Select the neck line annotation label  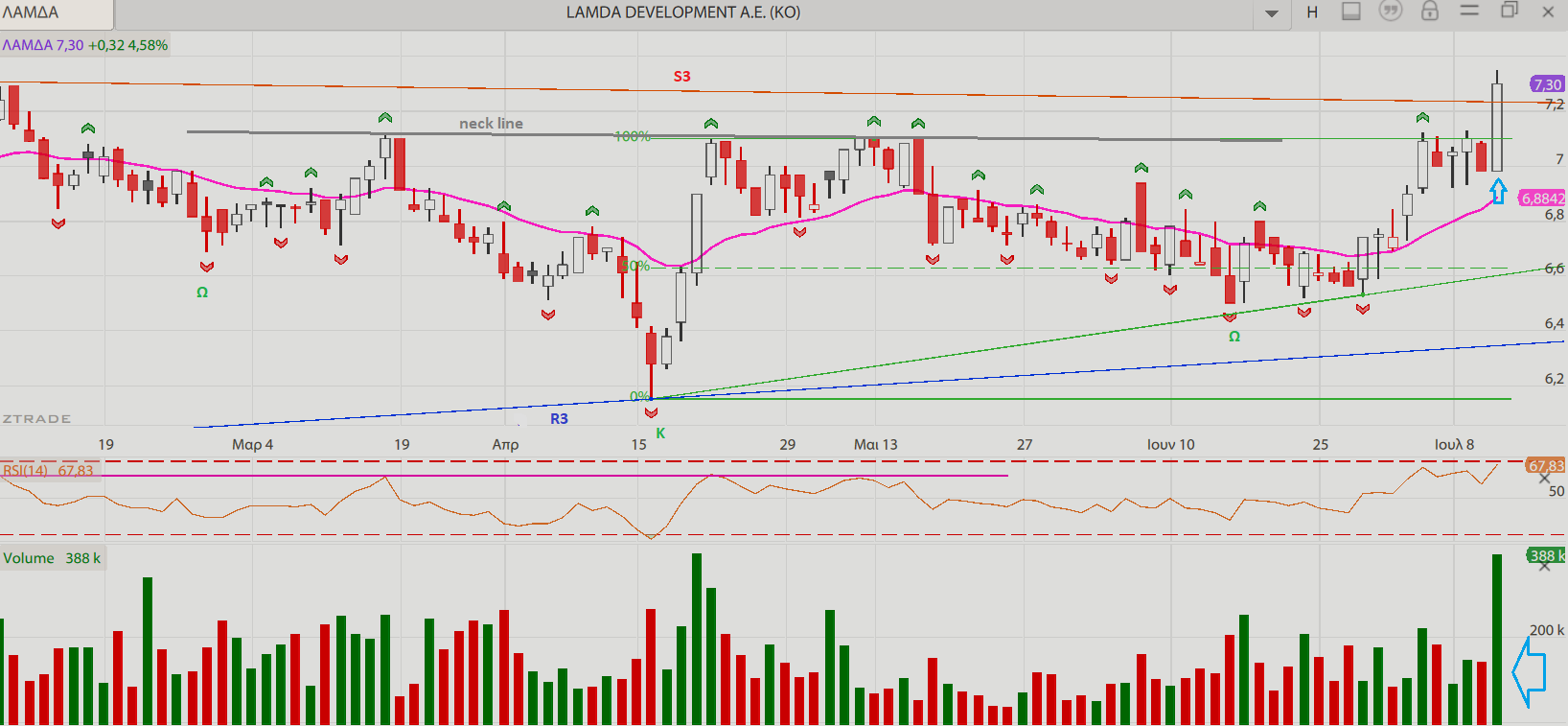pos(491,123)
